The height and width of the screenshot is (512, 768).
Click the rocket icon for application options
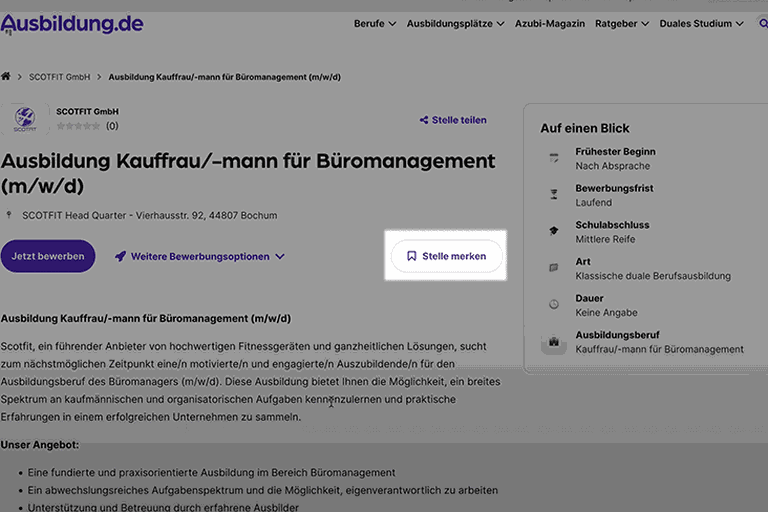[x=120, y=256]
